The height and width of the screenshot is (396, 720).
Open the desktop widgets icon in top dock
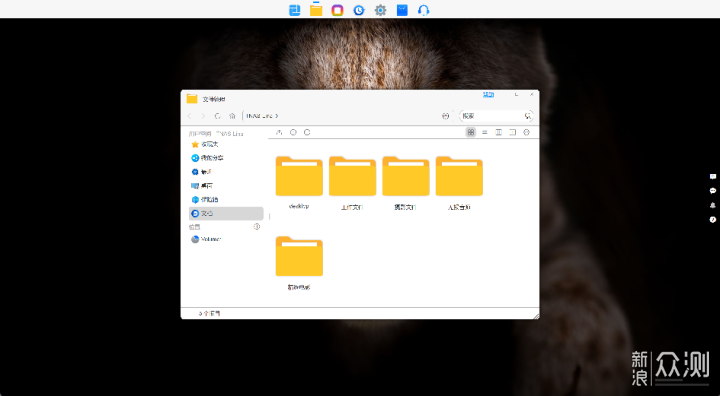pyautogui.click(x=294, y=10)
